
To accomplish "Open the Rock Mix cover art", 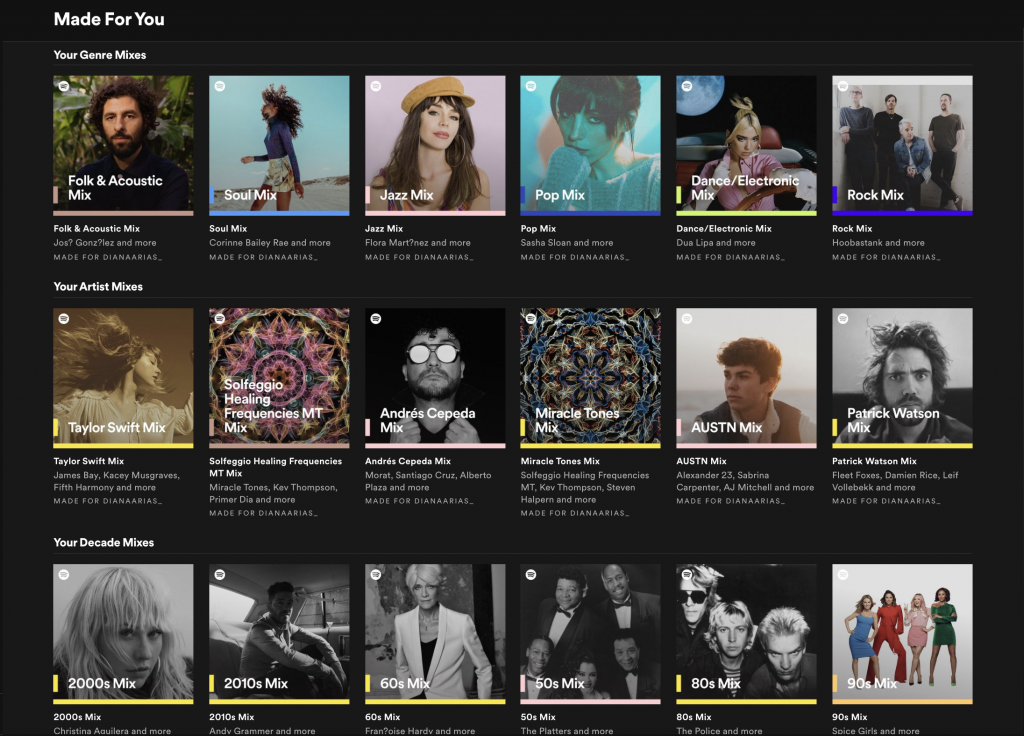I will (903, 146).
